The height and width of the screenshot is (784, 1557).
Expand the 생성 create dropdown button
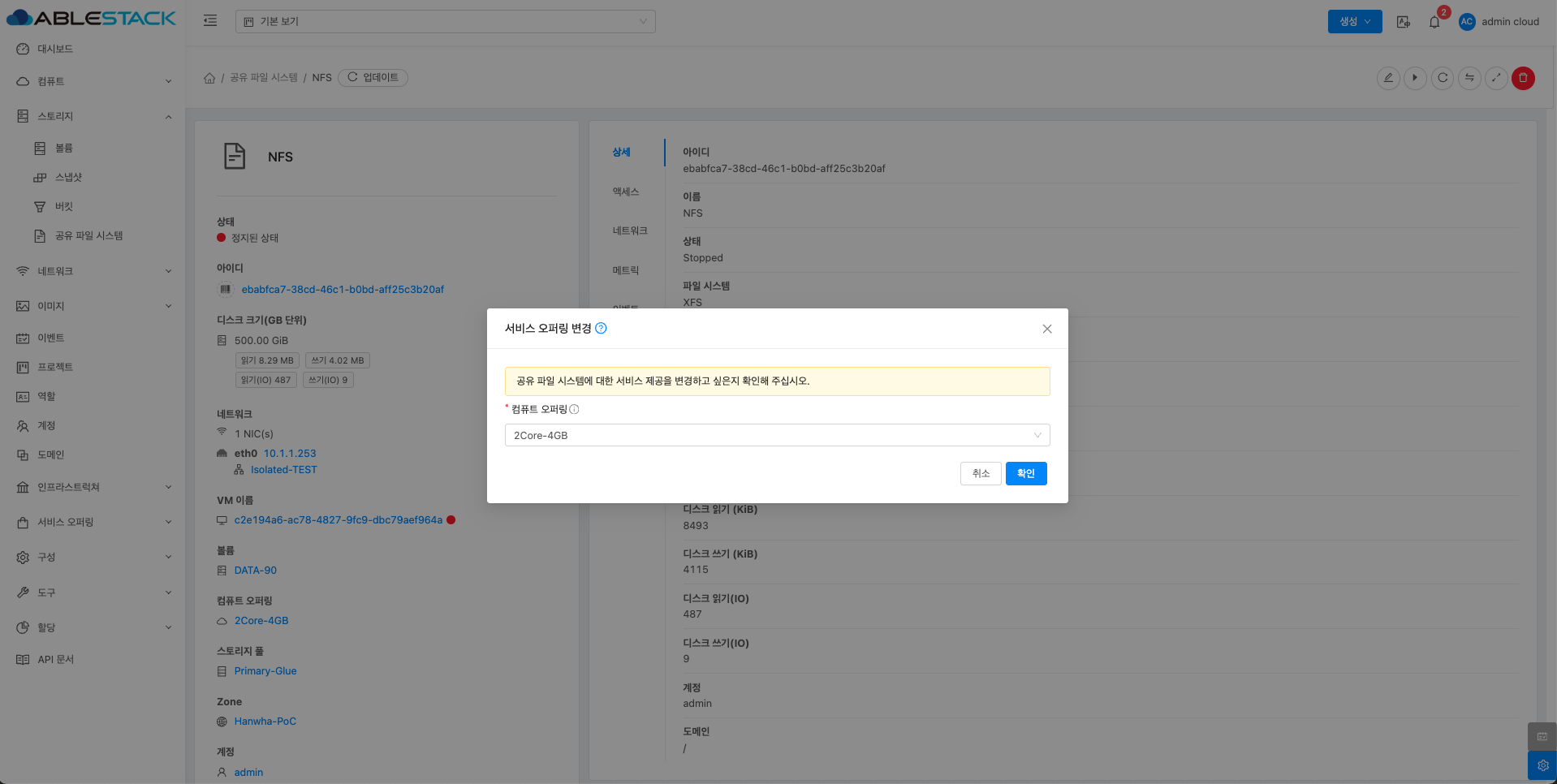click(1354, 22)
